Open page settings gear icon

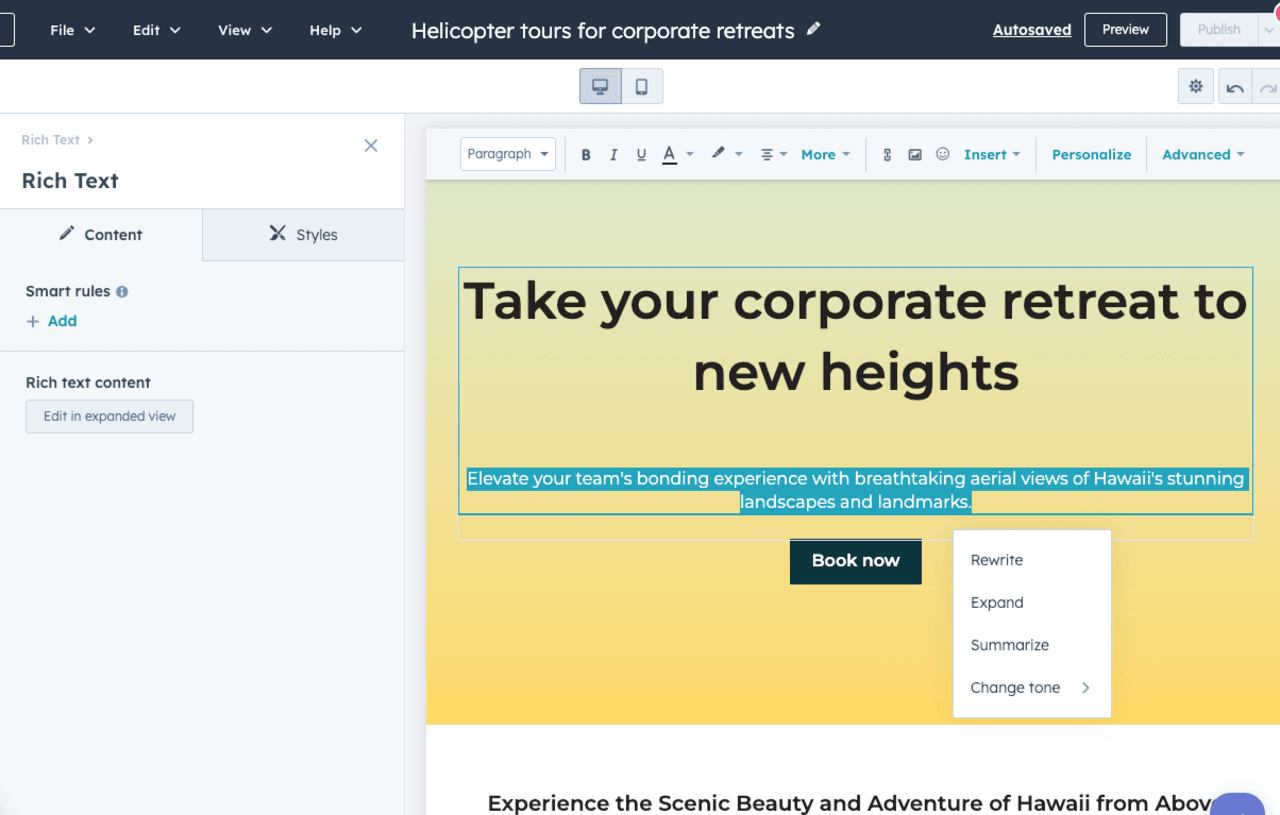pos(1195,87)
